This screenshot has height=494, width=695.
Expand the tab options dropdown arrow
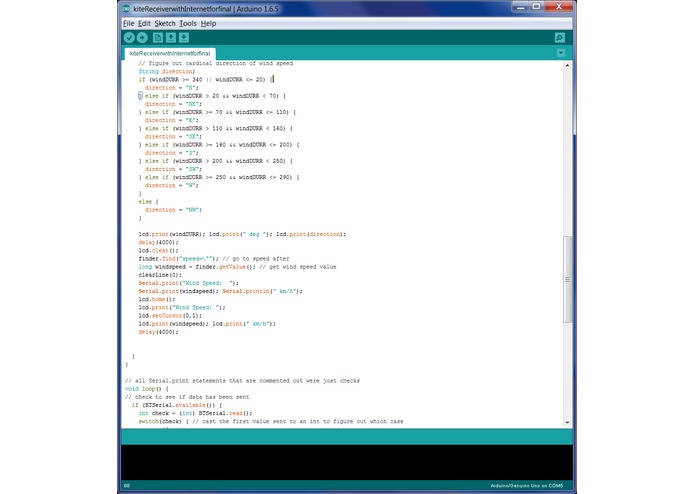(561, 53)
